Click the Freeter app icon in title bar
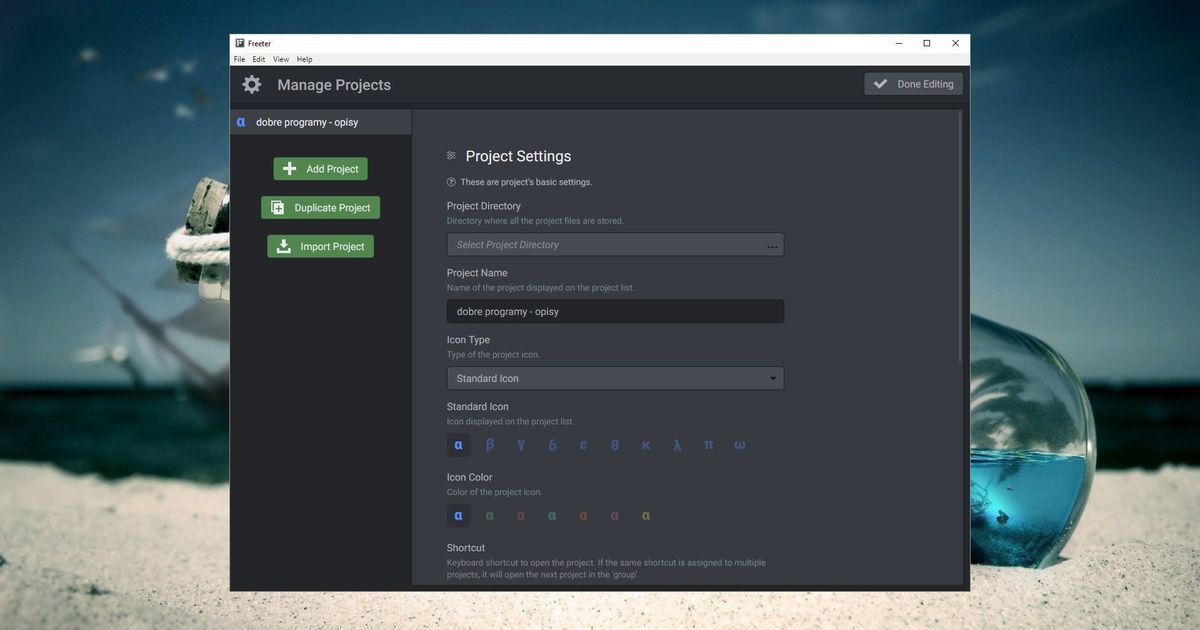The image size is (1200, 630). tap(240, 43)
